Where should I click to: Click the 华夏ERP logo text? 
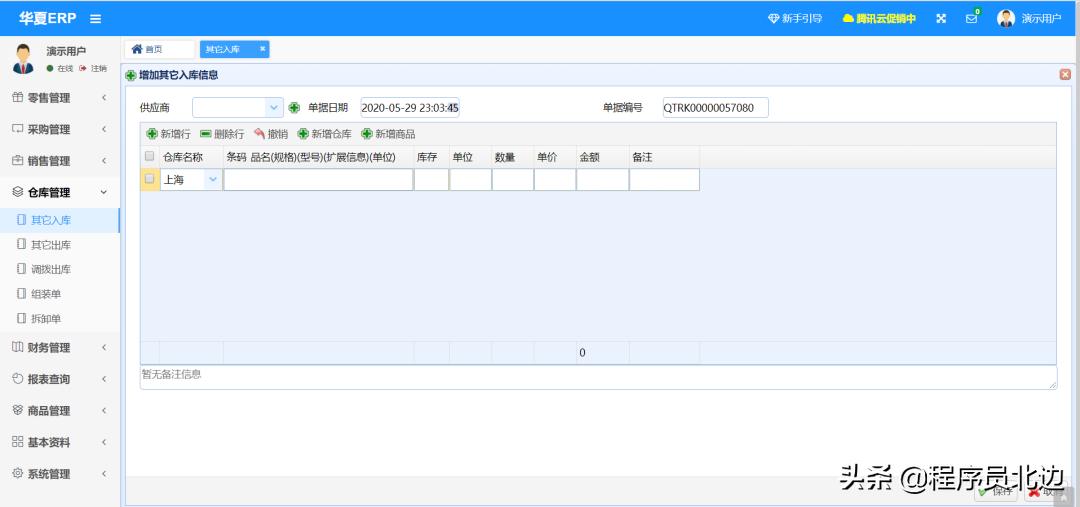tap(48, 19)
